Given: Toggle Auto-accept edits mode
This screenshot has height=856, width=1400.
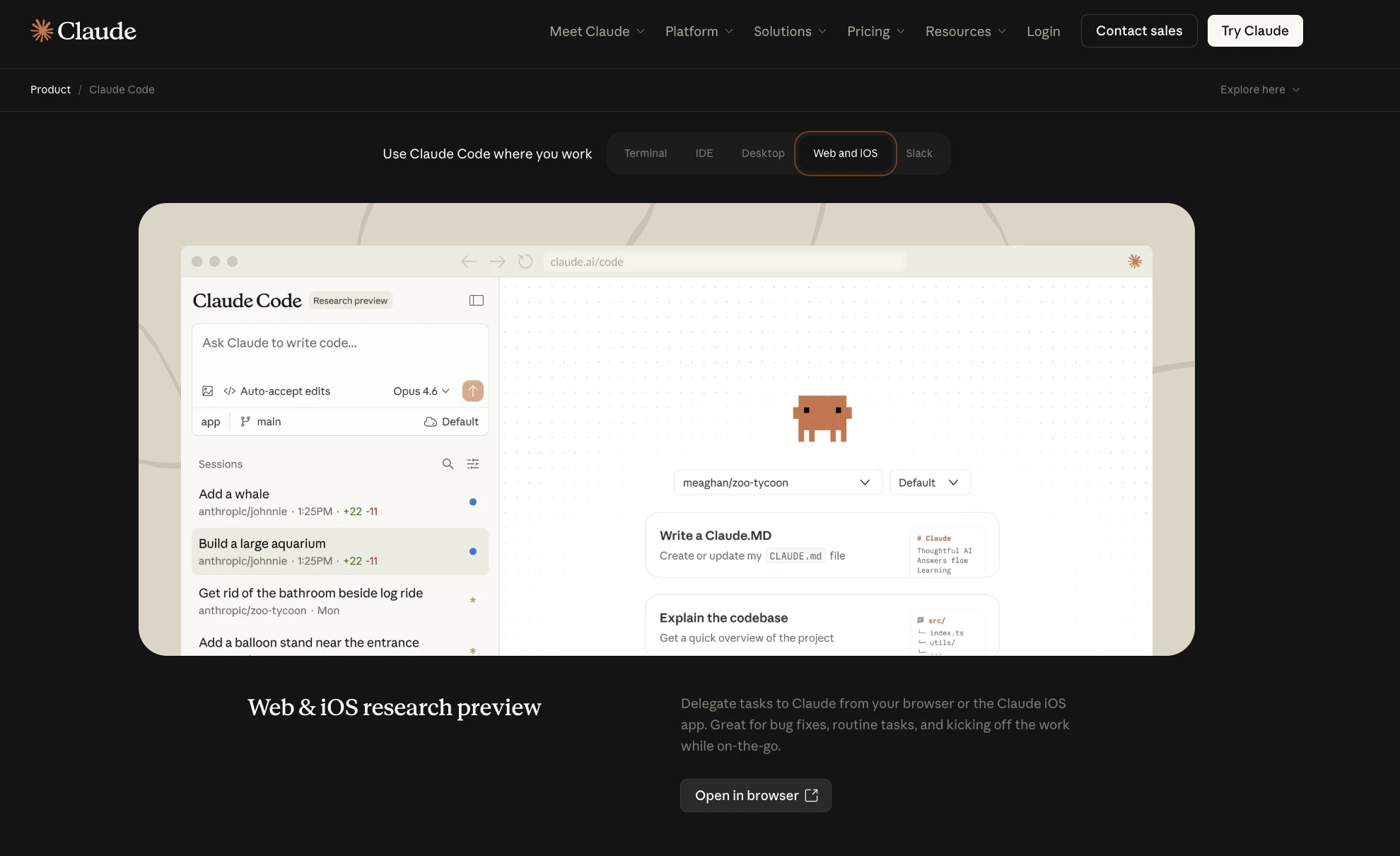Looking at the screenshot, I should pyautogui.click(x=277, y=391).
